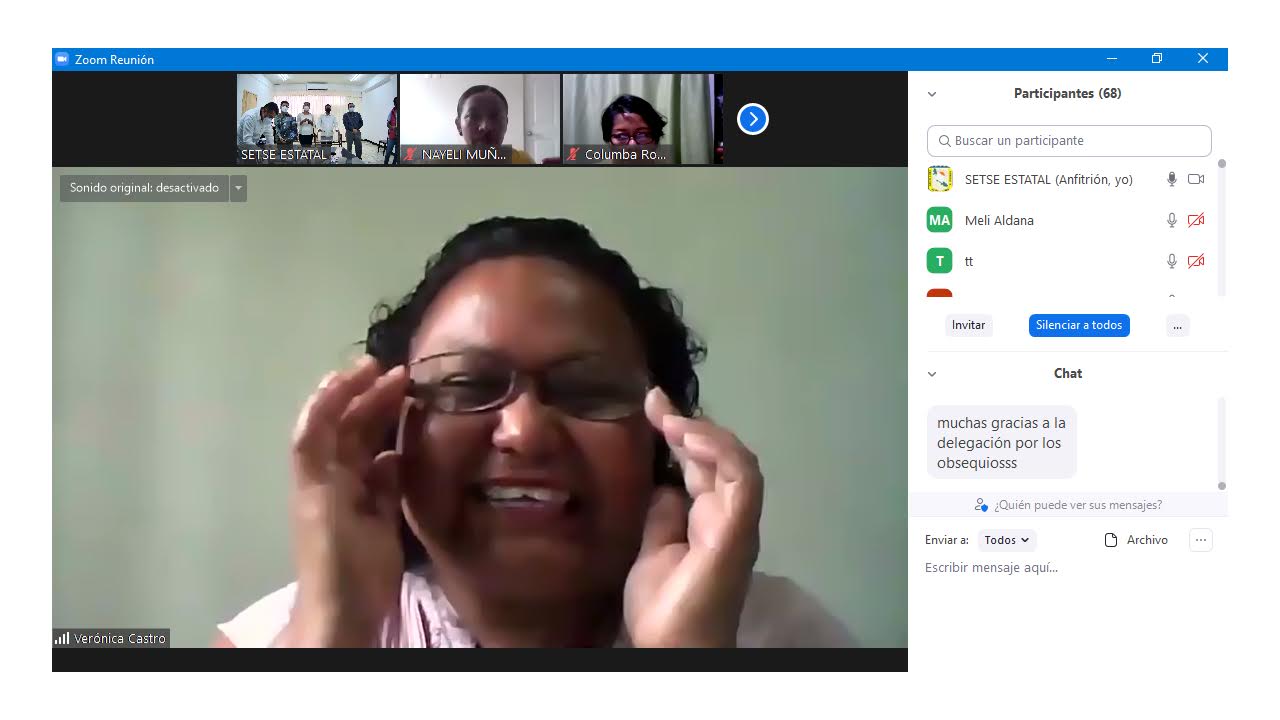Click Meli Aldana's MA avatar
This screenshot has width=1280, height=720.
[x=939, y=220]
